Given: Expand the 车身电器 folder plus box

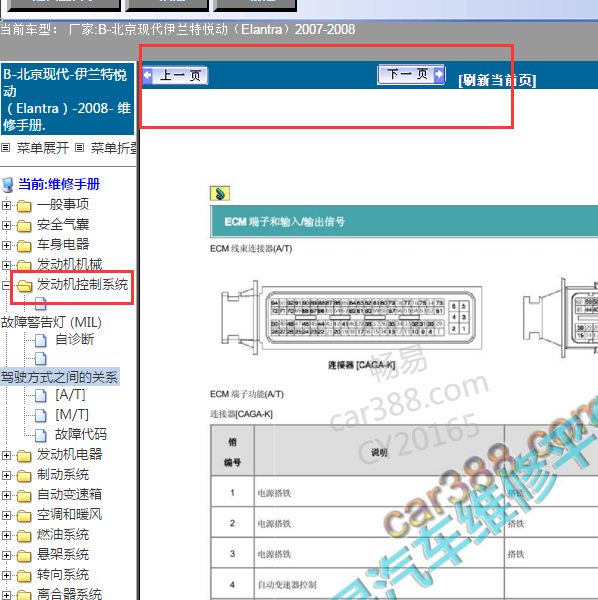Looking at the screenshot, I should point(6,245).
